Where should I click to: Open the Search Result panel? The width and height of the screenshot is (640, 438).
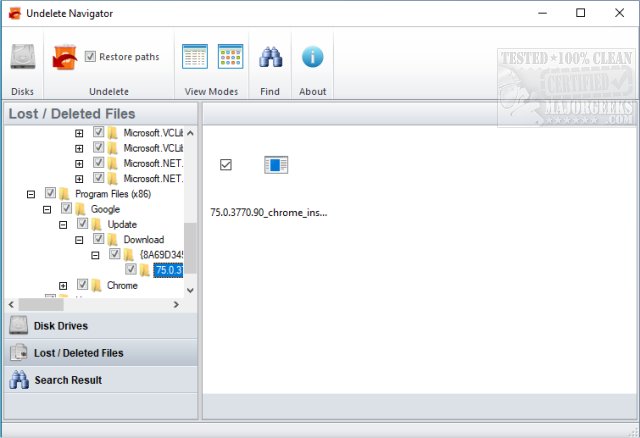tap(101, 380)
